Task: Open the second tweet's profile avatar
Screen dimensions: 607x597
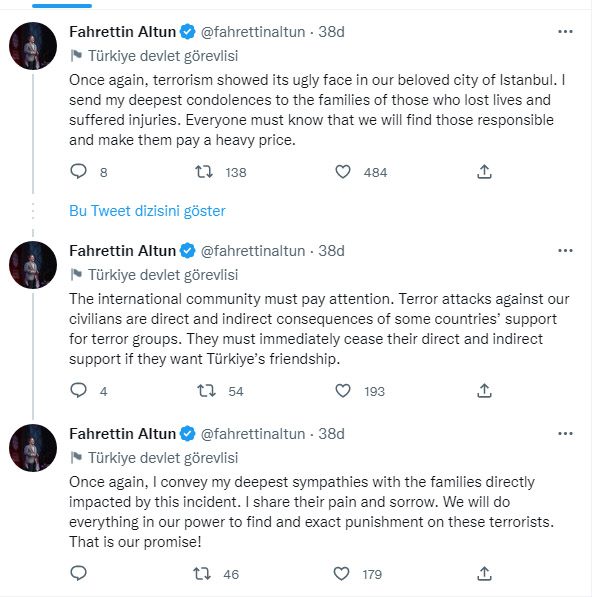Action: coord(33,265)
